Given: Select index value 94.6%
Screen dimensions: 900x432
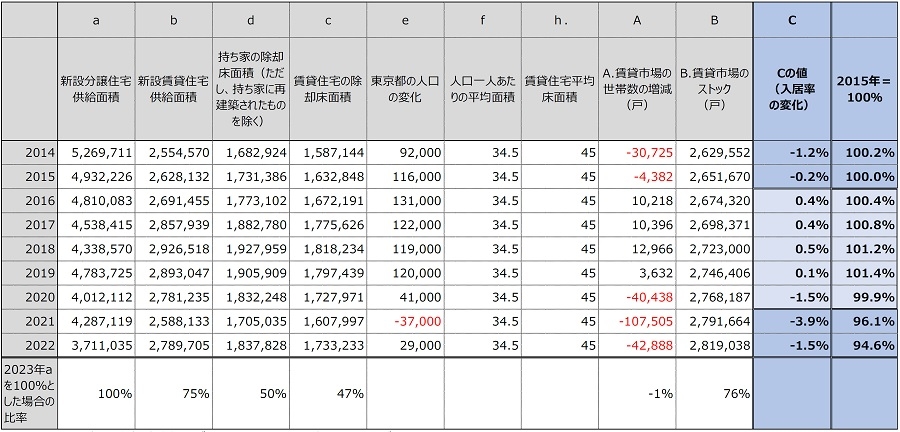Looking at the screenshot, I should click(x=865, y=345).
